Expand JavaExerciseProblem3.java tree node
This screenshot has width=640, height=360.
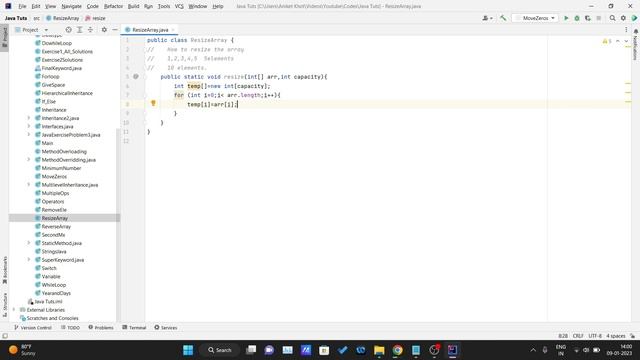[29, 135]
